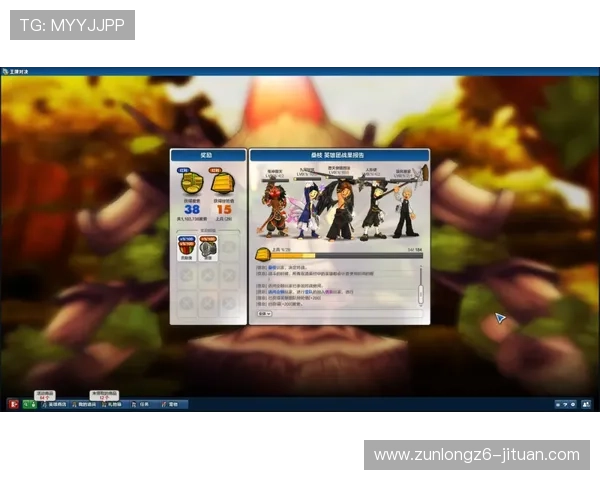The width and height of the screenshot is (600, 480).
Task: Click the gold coin reward icon
Action: tap(192, 183)
